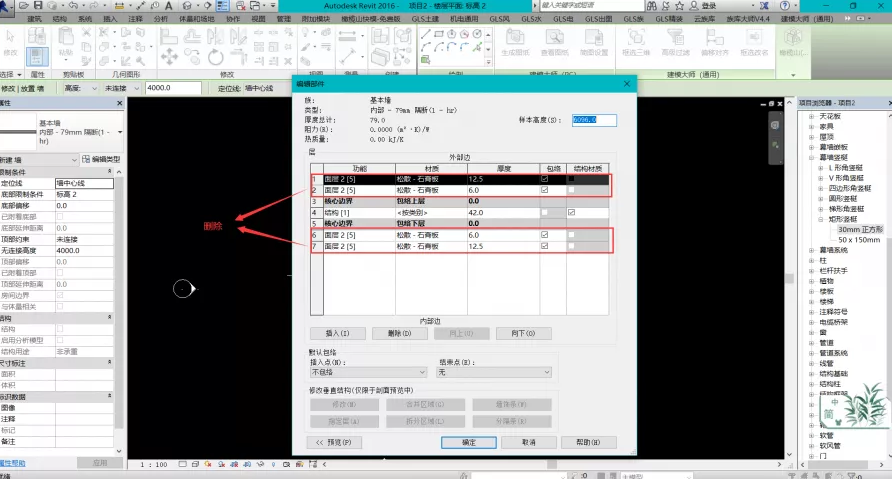The width and height of the screenshot is (892, 479).
Task: Expand the 幕墙系统 tree node
Action: (811, 248)
